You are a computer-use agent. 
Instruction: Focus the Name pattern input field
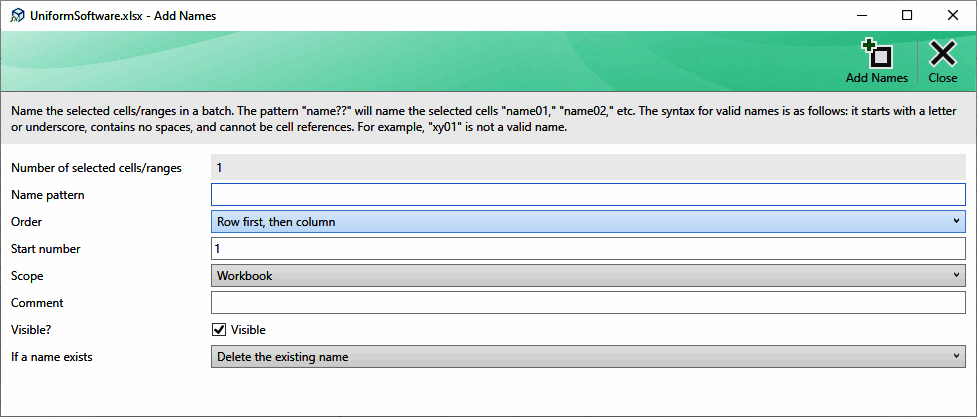tap(588, 194)
